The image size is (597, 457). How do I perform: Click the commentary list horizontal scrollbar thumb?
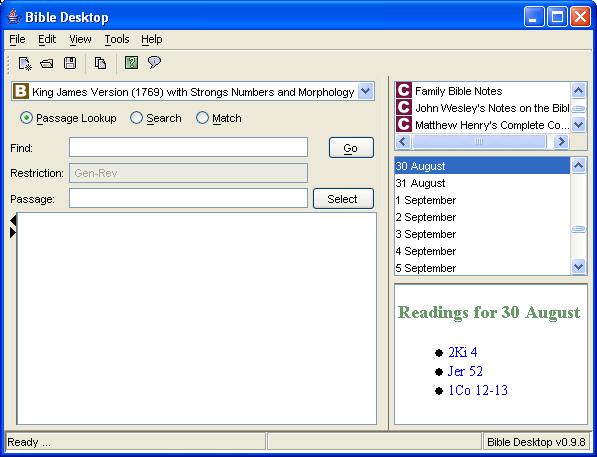[x=479, y=142]
